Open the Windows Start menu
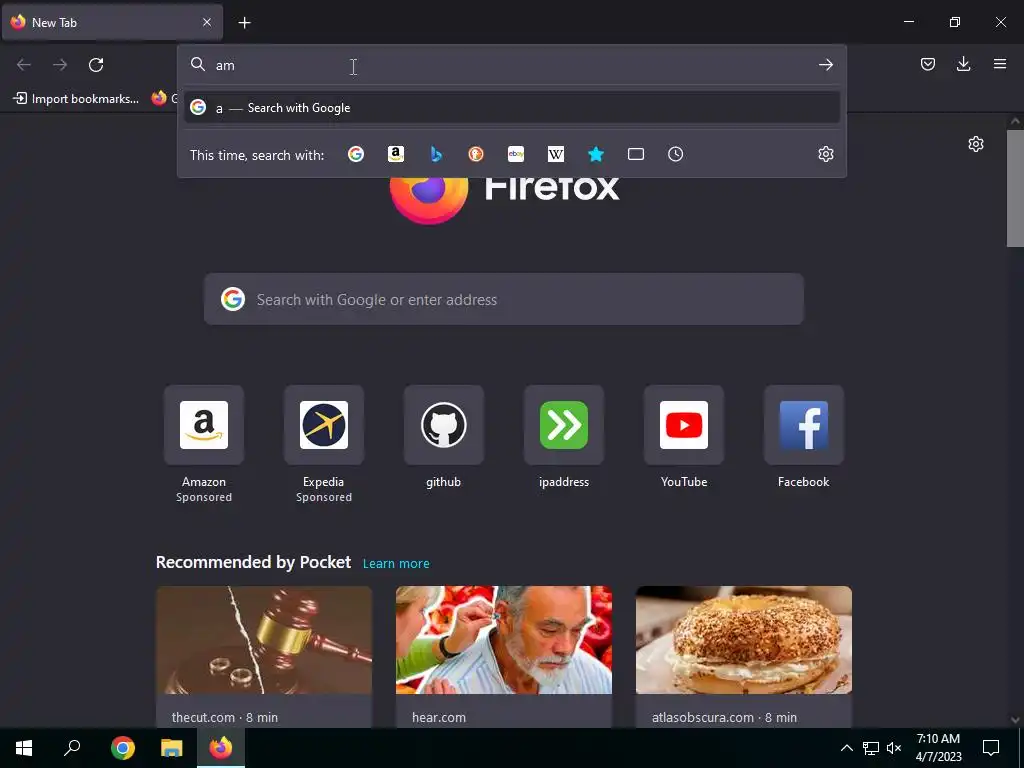The height and width of the screenshot is (768, 1024). (24, 748)
